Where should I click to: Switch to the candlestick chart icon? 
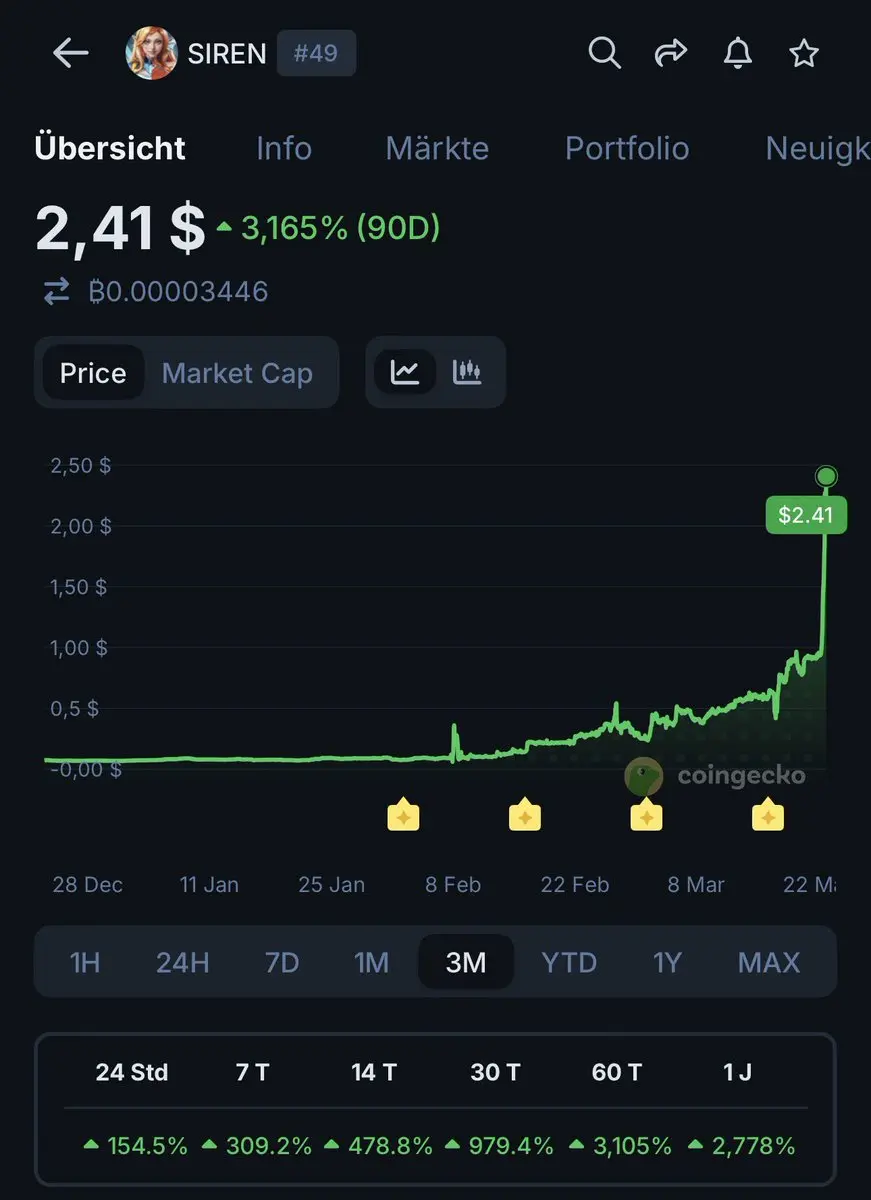tap(467, 372)
